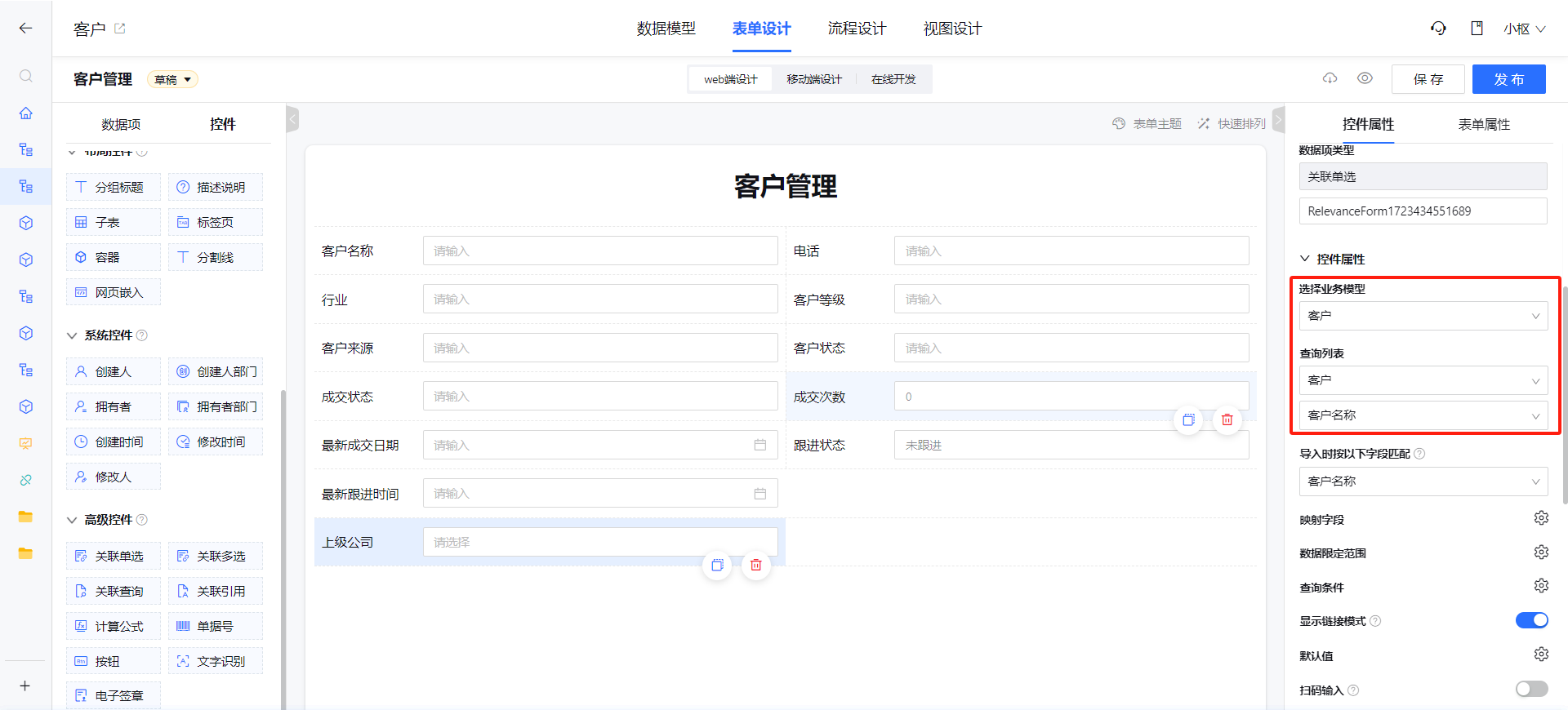
Task: Preview form with the eye icon
Action: (x=1365, y=78)
